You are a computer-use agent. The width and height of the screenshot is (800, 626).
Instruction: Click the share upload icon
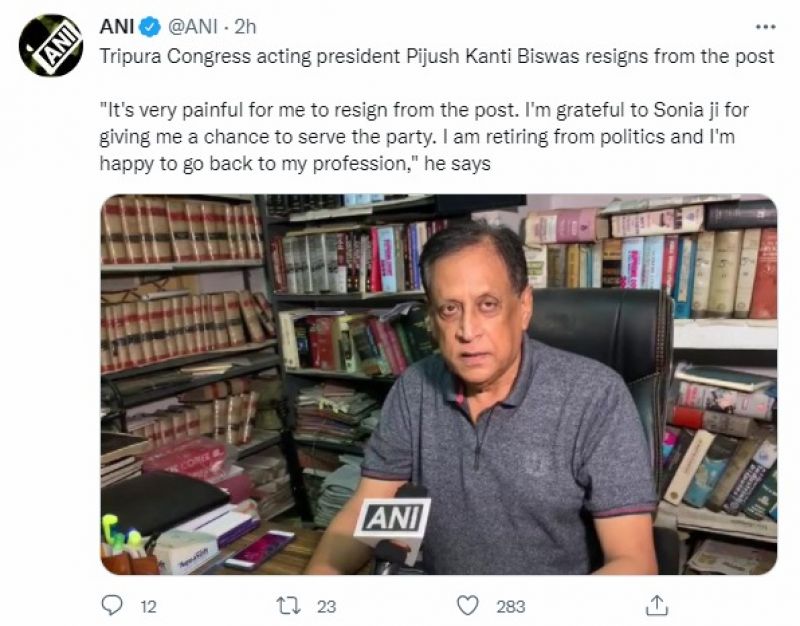(656, 605)
